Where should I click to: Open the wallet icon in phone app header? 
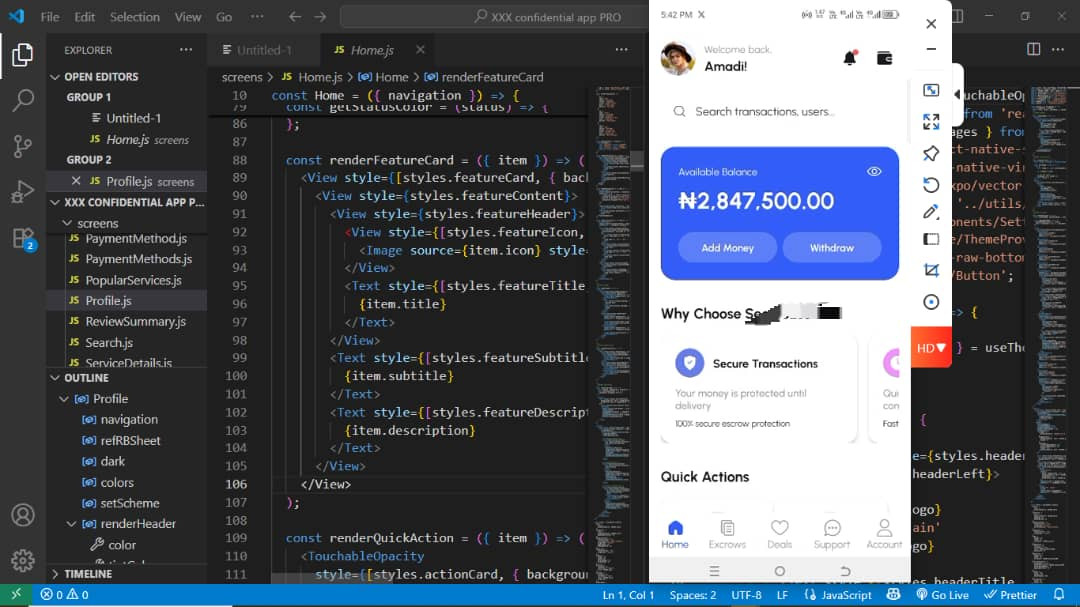[x=884, y=59]
